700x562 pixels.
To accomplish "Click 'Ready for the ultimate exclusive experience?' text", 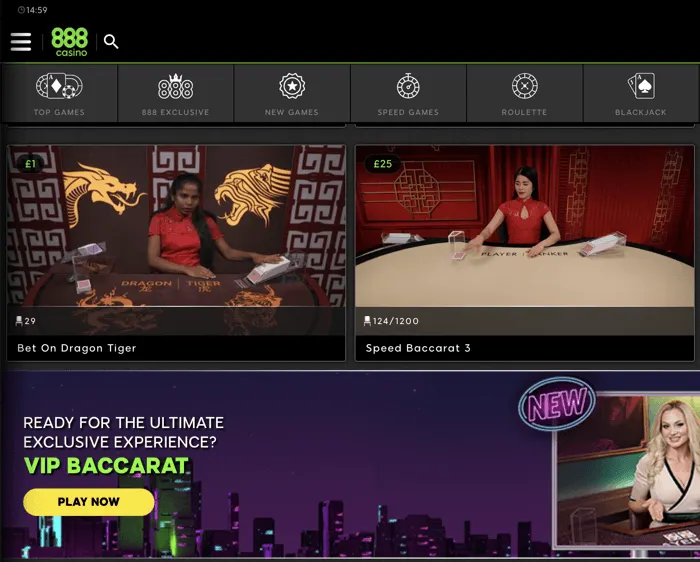I will point(124,432).
